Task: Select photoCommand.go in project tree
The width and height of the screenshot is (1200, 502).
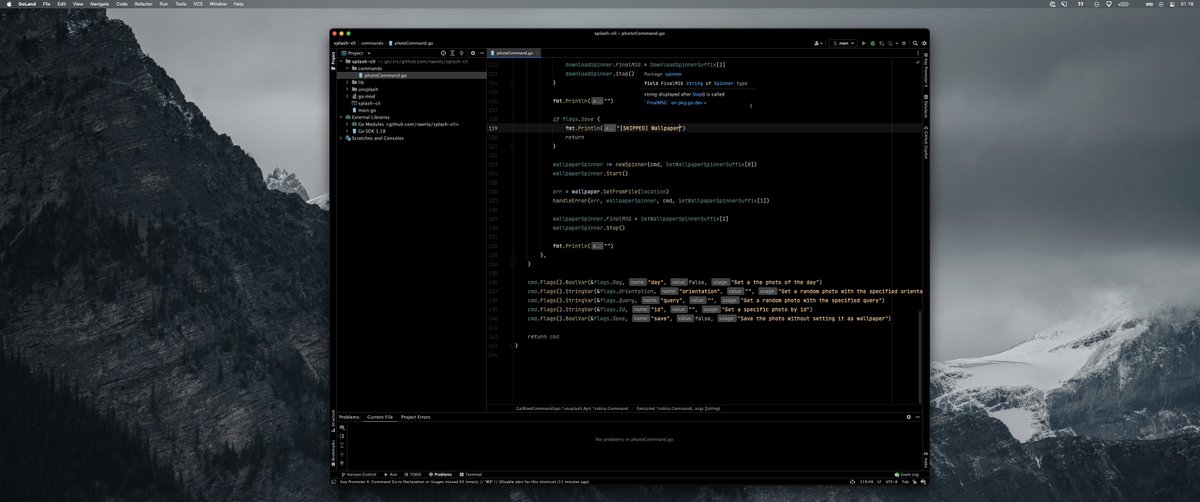Action: 385,75
